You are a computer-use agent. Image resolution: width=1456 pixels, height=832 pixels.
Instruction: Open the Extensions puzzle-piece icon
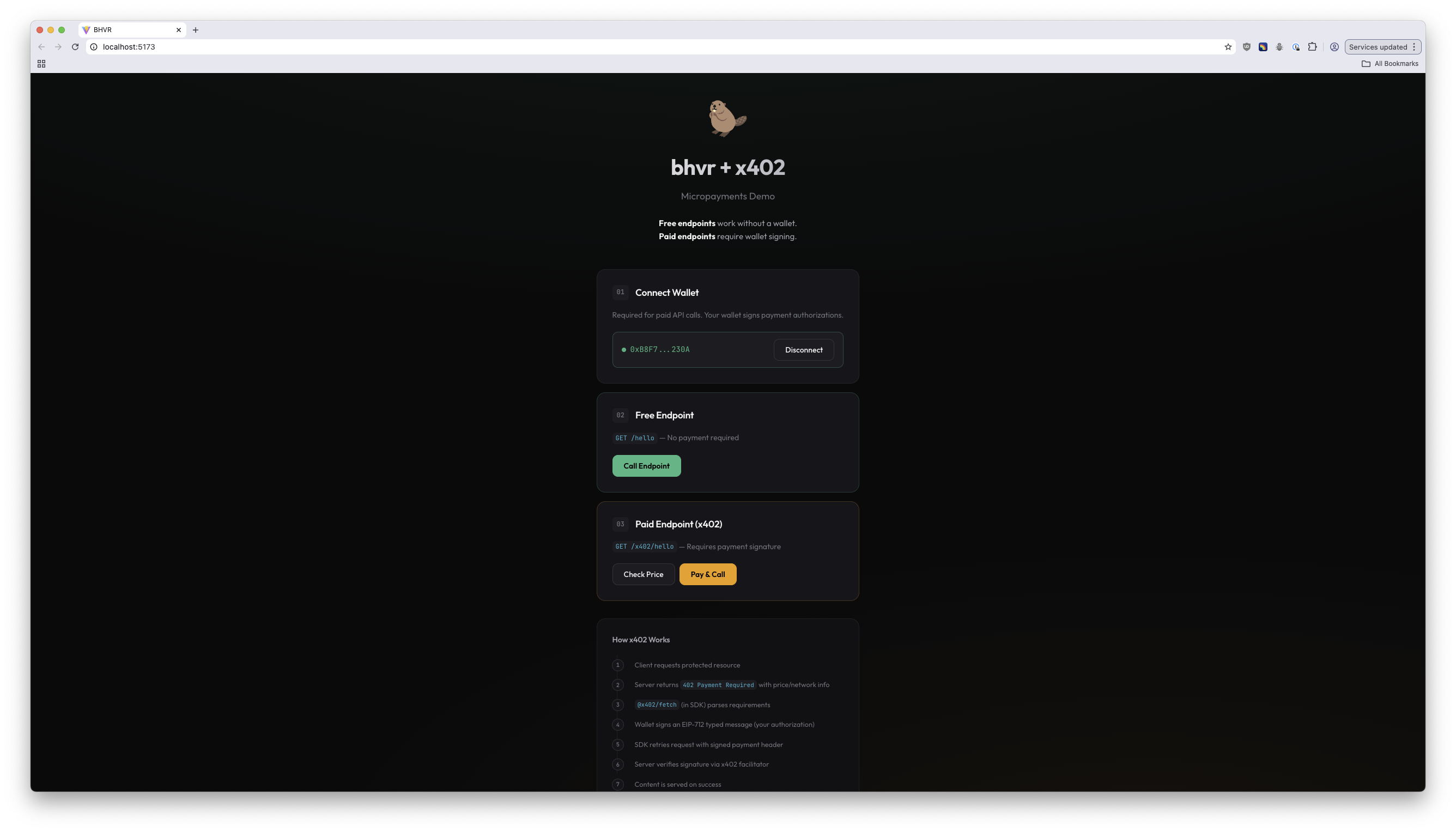coord(1313,47)
